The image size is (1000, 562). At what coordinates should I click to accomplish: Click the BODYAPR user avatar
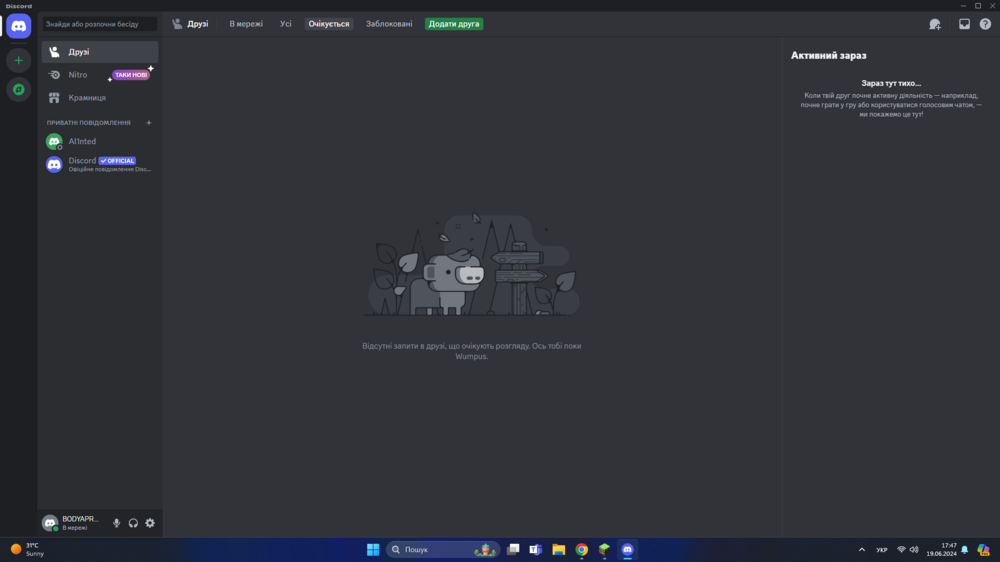point(50,523)
